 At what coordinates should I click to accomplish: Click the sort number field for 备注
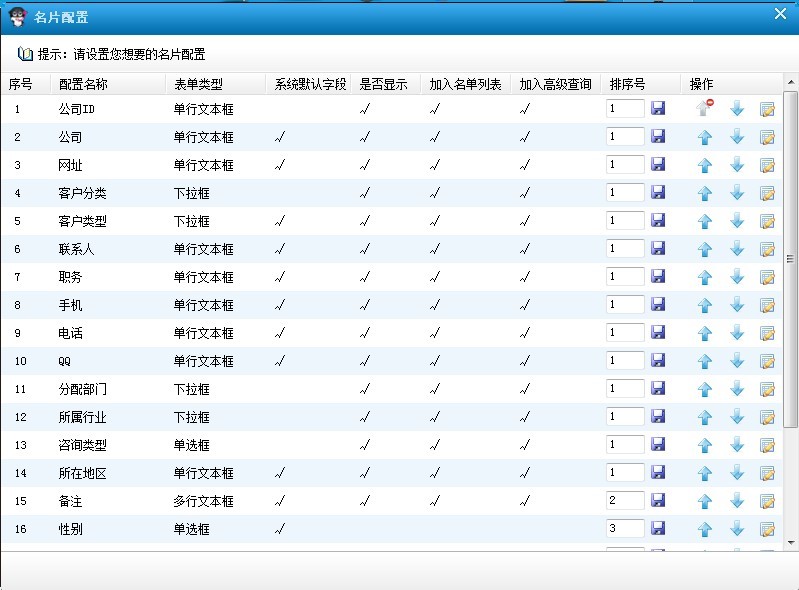624,500
